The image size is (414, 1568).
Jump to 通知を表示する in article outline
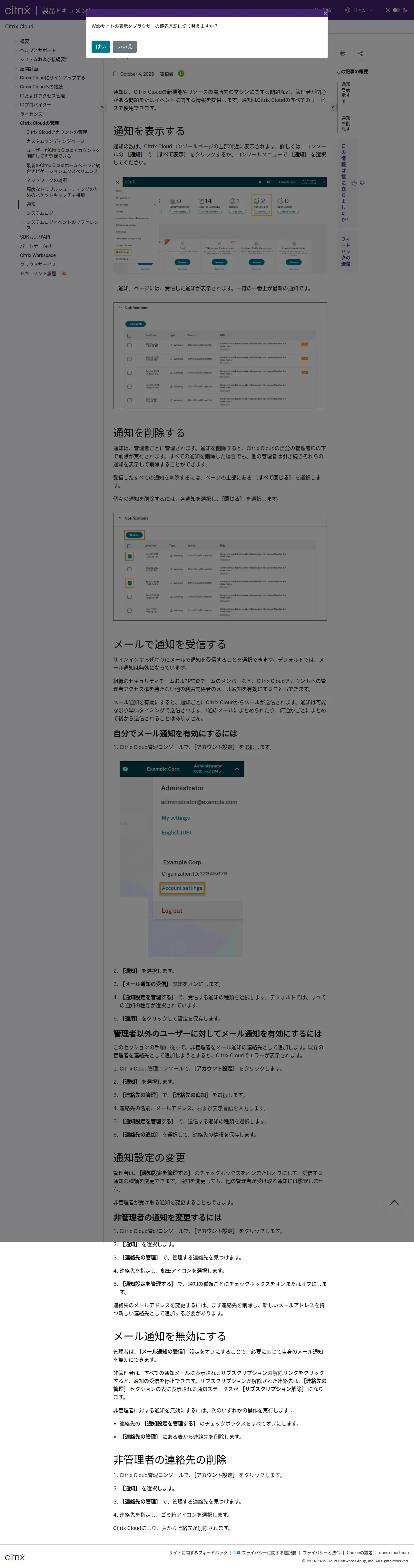pos(345,92)
